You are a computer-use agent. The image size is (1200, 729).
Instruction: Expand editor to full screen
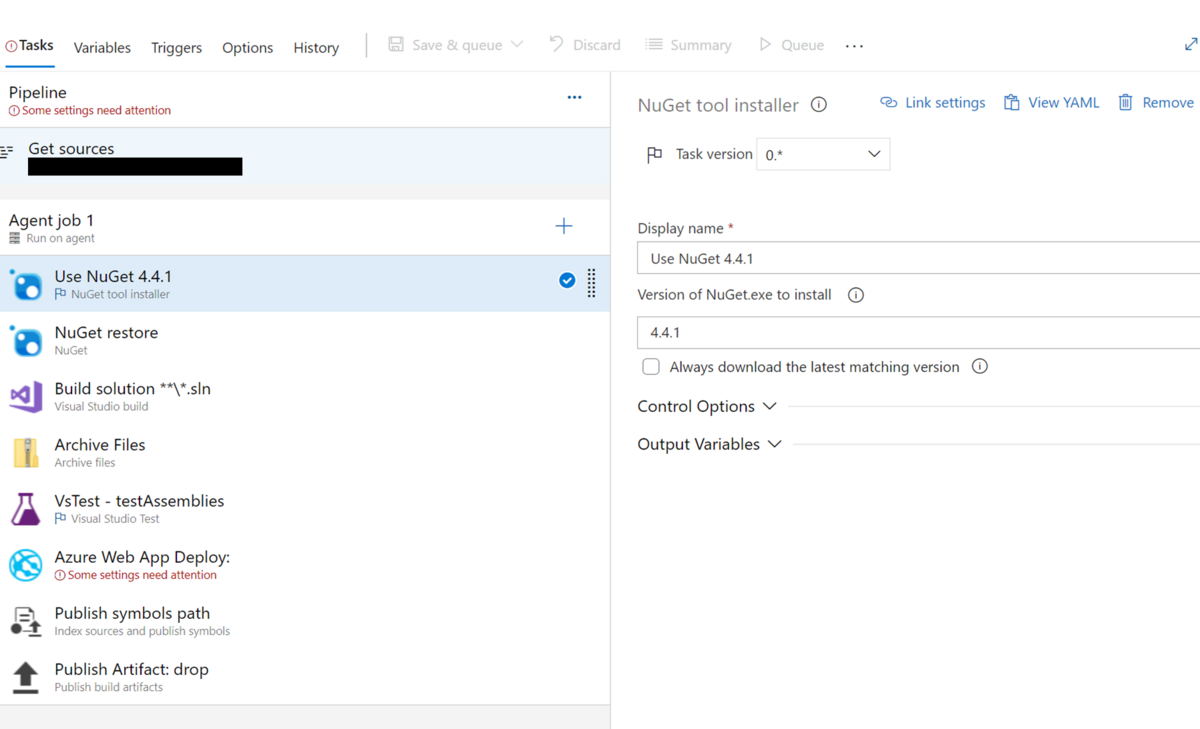[1190, 44]
